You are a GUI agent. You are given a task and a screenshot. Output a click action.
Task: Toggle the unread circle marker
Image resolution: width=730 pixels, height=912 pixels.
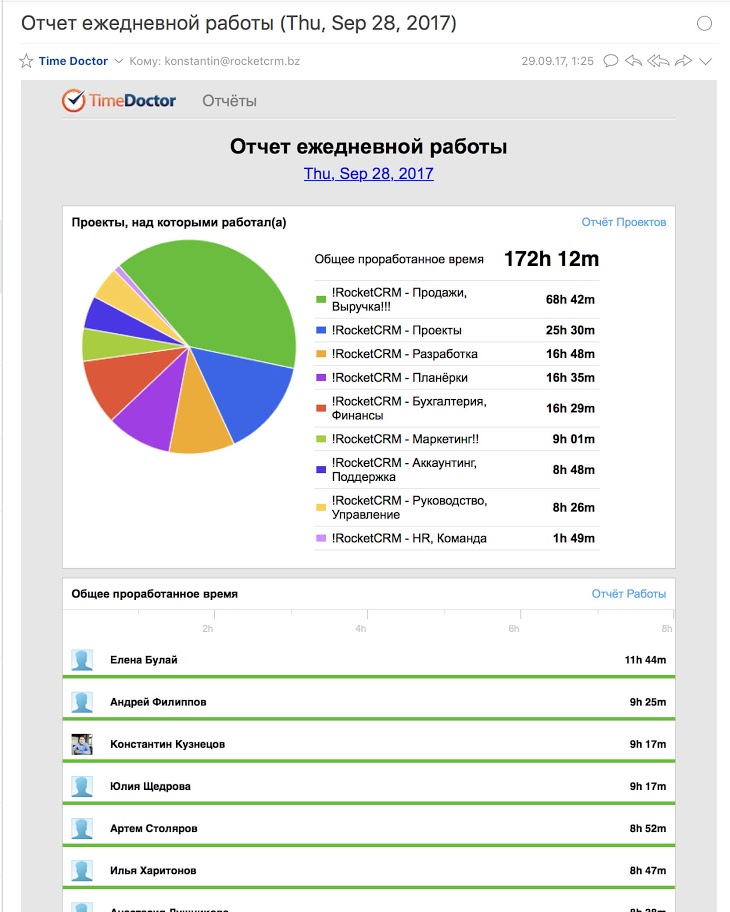point(704,23)
